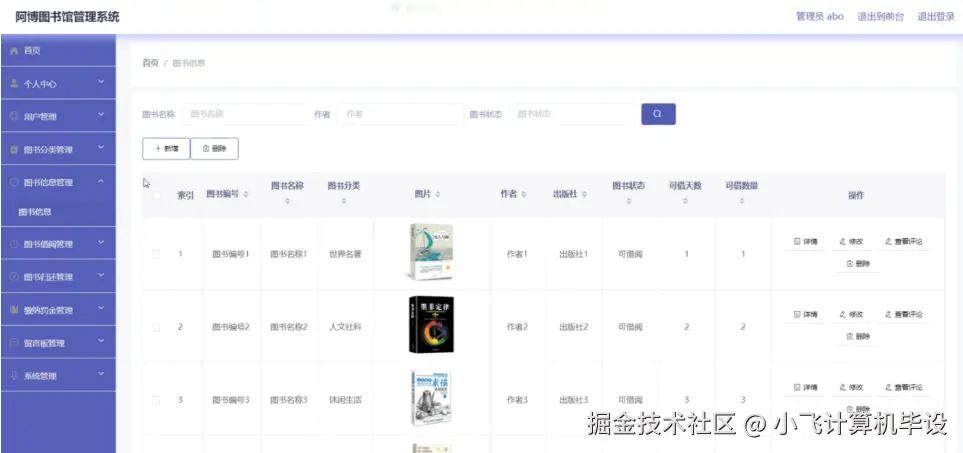Click 管理员 abo account label
The height and width of the screenshot is (453, 963).
(820, 17)
